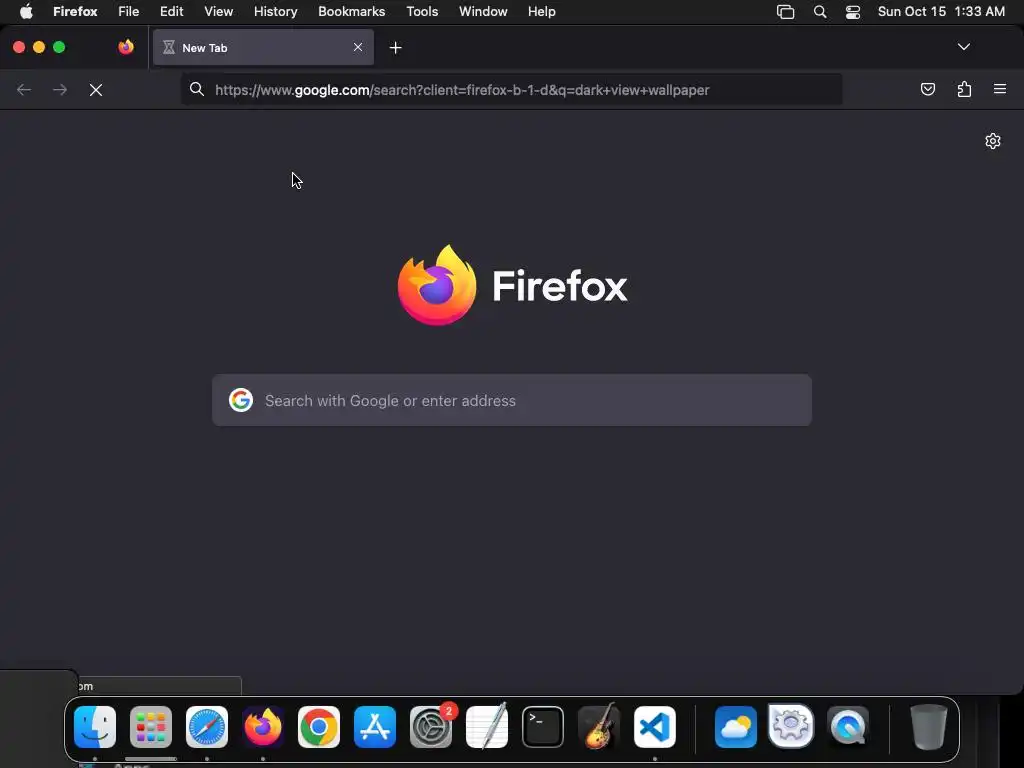Viewport: 1024px width, 768px height.
Task: Click the Stage Manager windows icon in menu bar
Action: point(786,12)
